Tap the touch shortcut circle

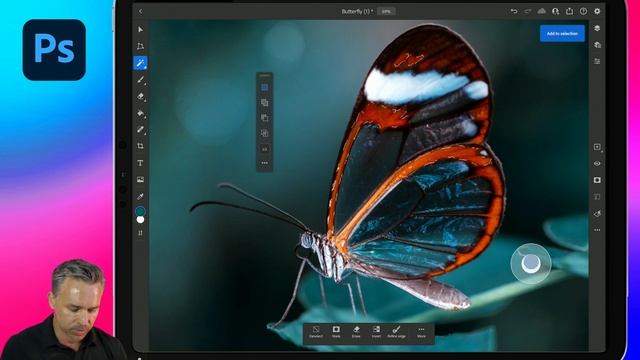click(531, 264)
